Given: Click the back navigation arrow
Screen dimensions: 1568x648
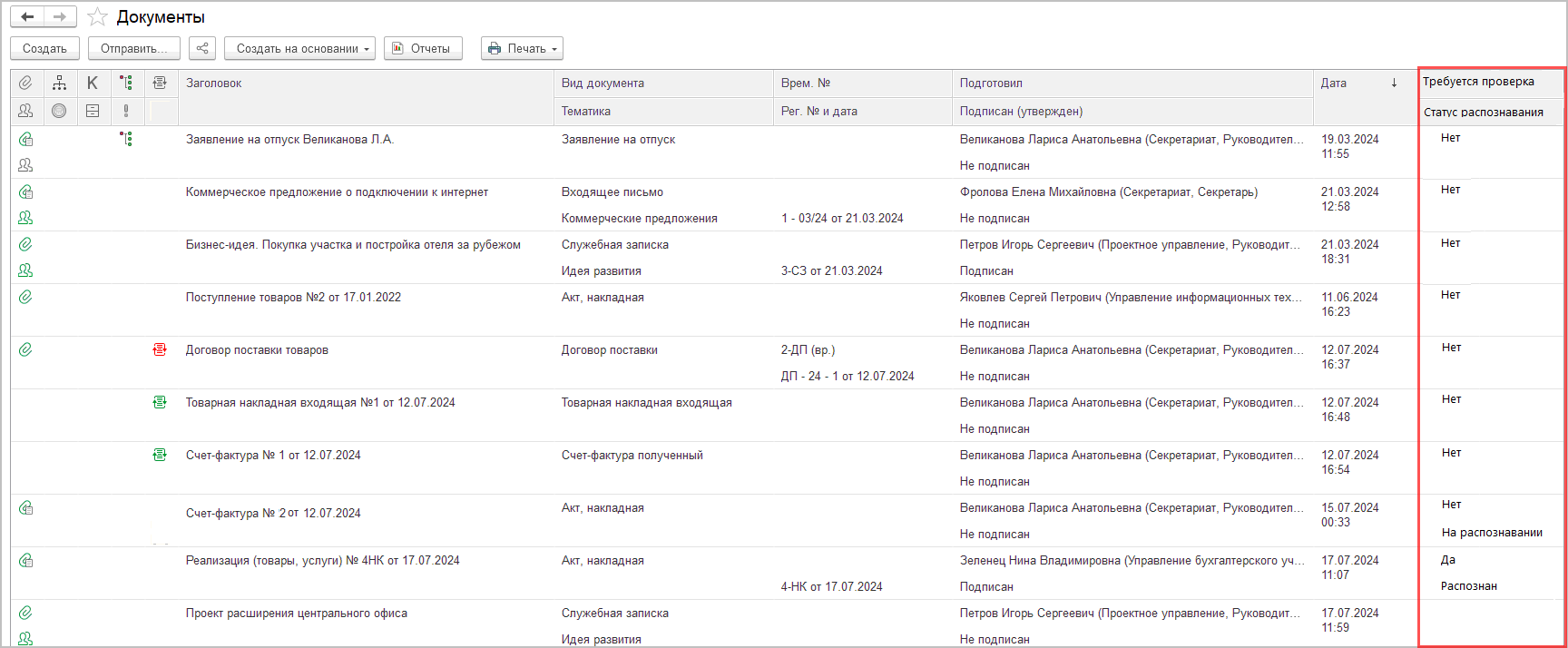Looking at the screenshot, I should point(27,17).
